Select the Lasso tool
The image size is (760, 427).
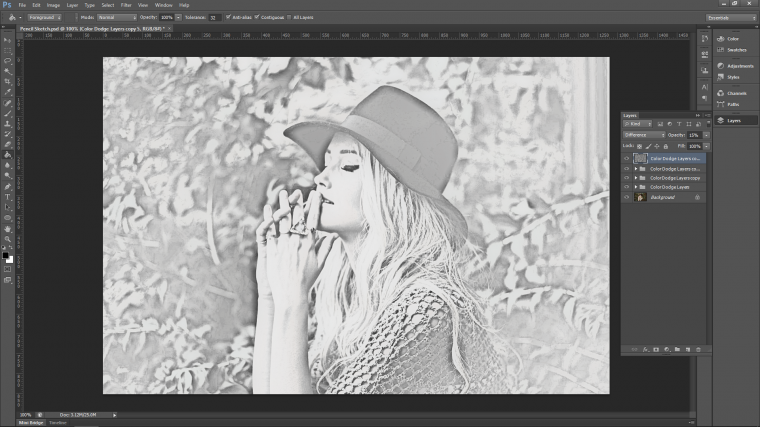click(7, 61)
